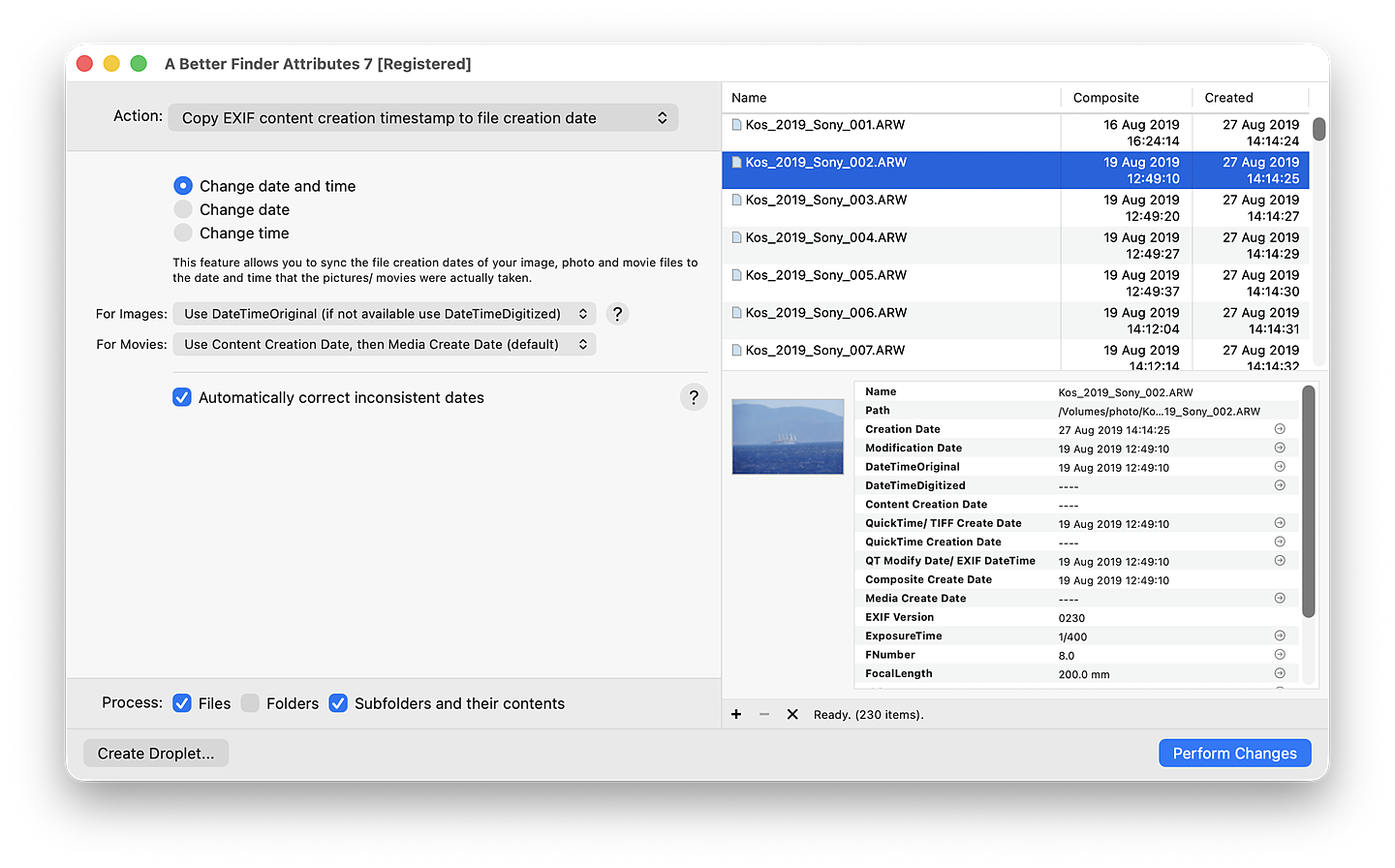Sort by the Composite column header

(x=1127, y=98)
